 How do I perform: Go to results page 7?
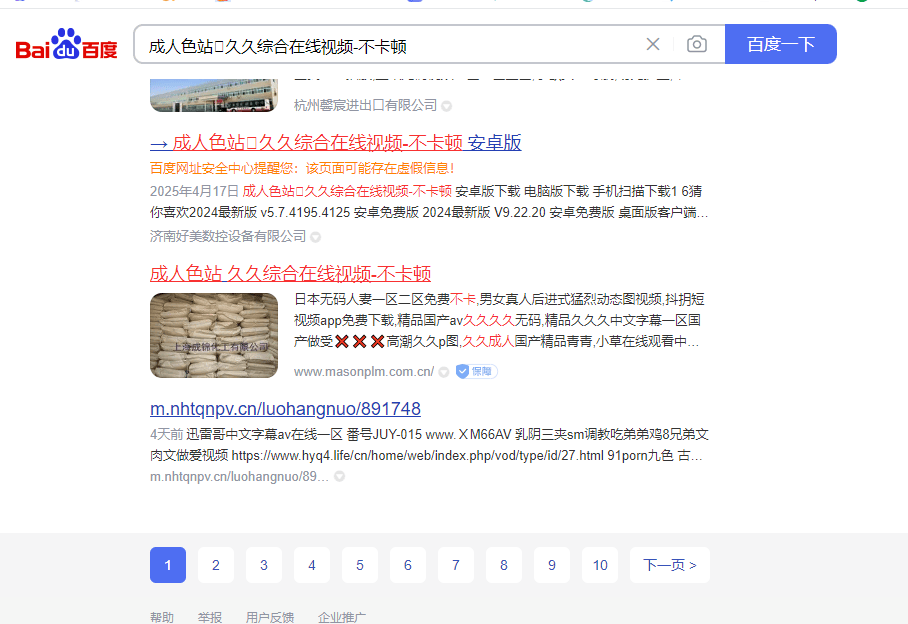click(456, 565)
